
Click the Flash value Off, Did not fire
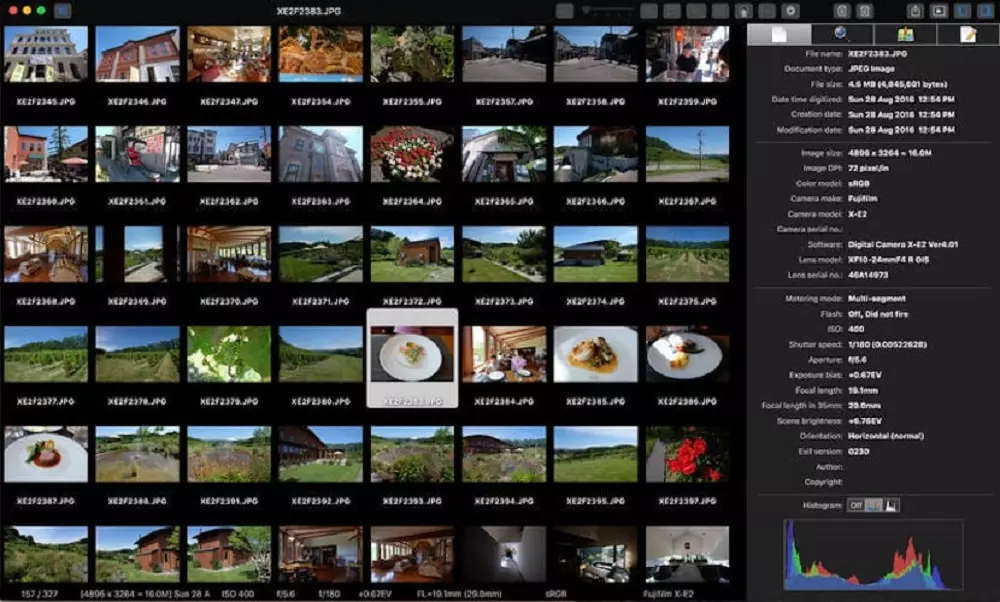coord(878,314)
